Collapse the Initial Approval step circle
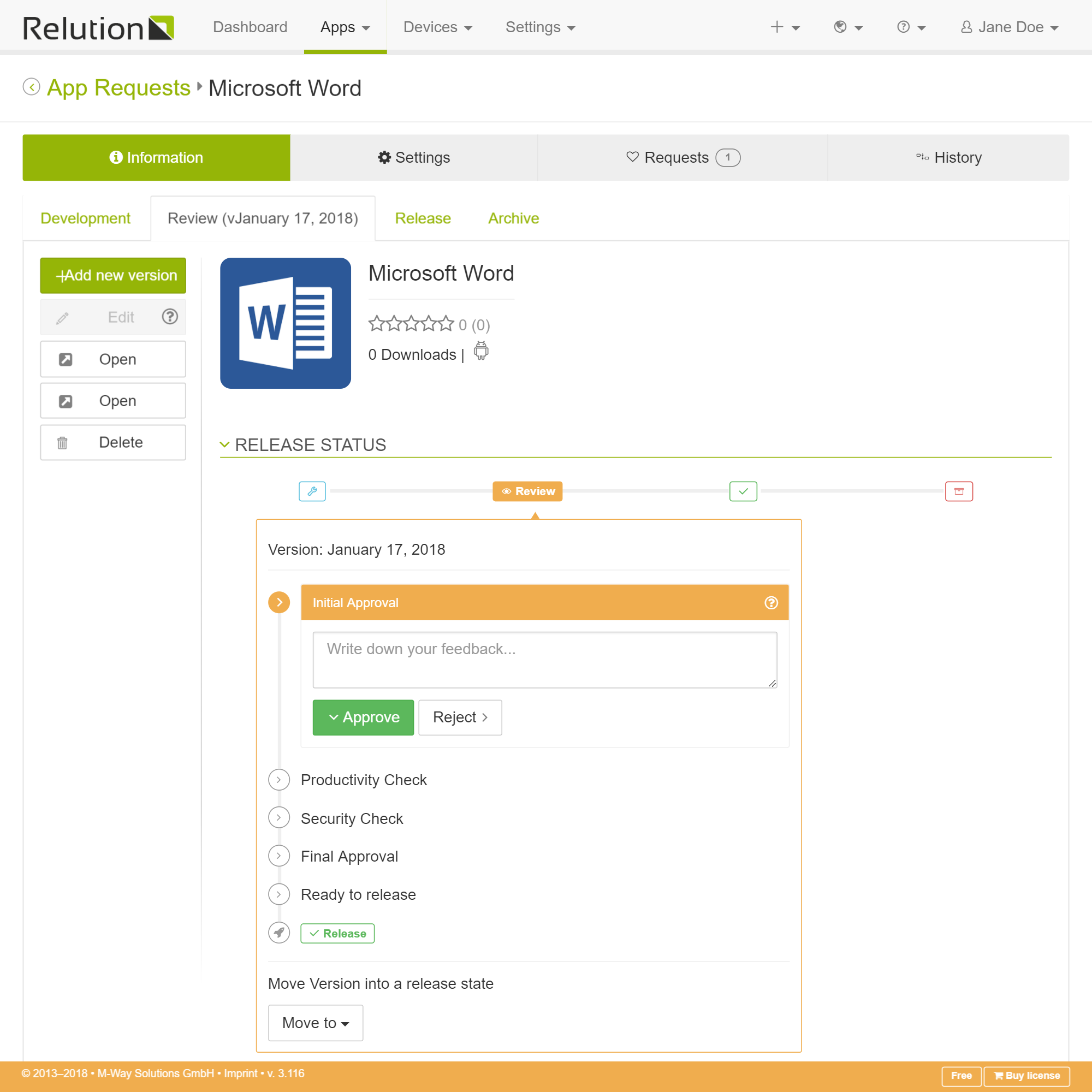Screen dimensions: 1092x1092 coord(279,603)
